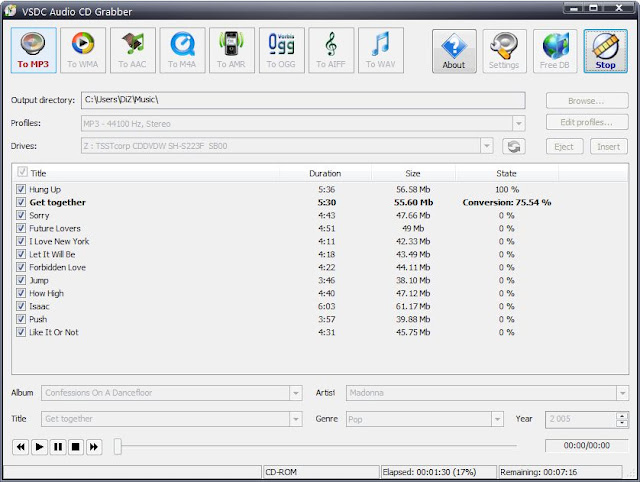Uncheck the Push track

pos(21,319)
